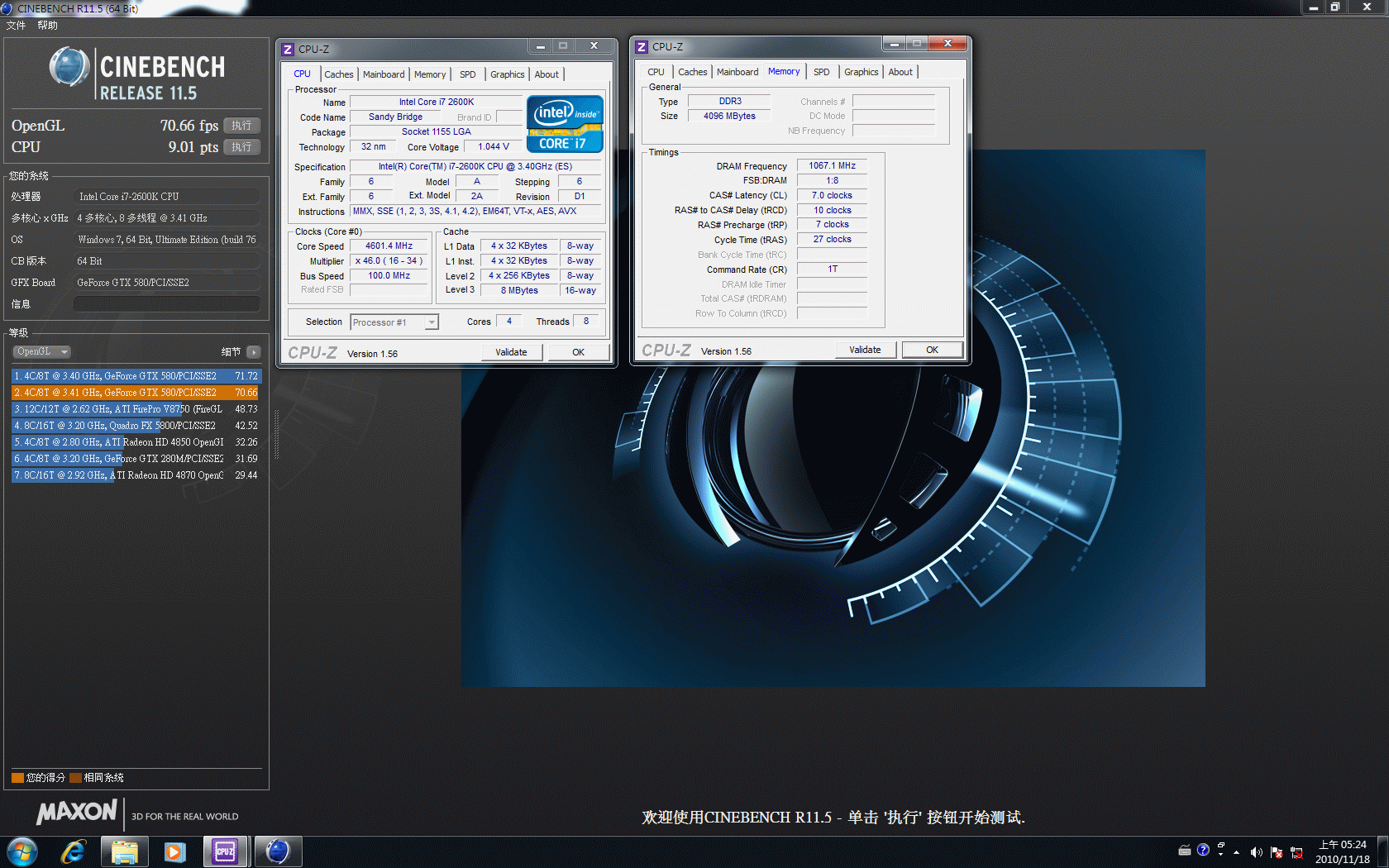Run the OpenGL benchmark with 执行 button
Image resolution: width=1389 pixels, height=868 pixels.
click(242, 126)
